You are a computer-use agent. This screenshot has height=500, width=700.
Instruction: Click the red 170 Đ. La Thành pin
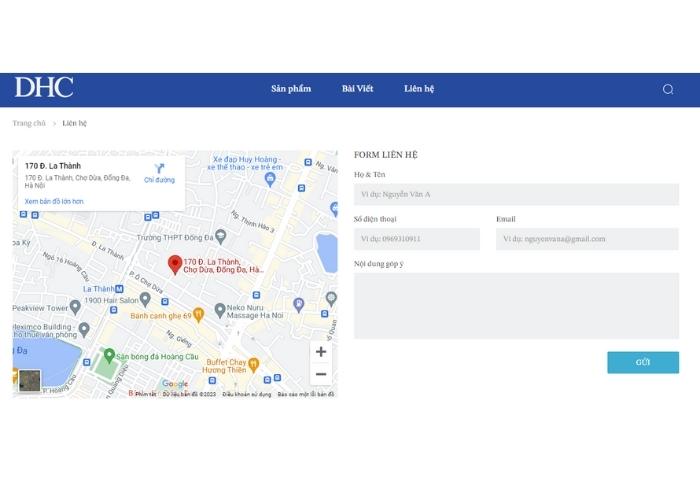point(175,264)
